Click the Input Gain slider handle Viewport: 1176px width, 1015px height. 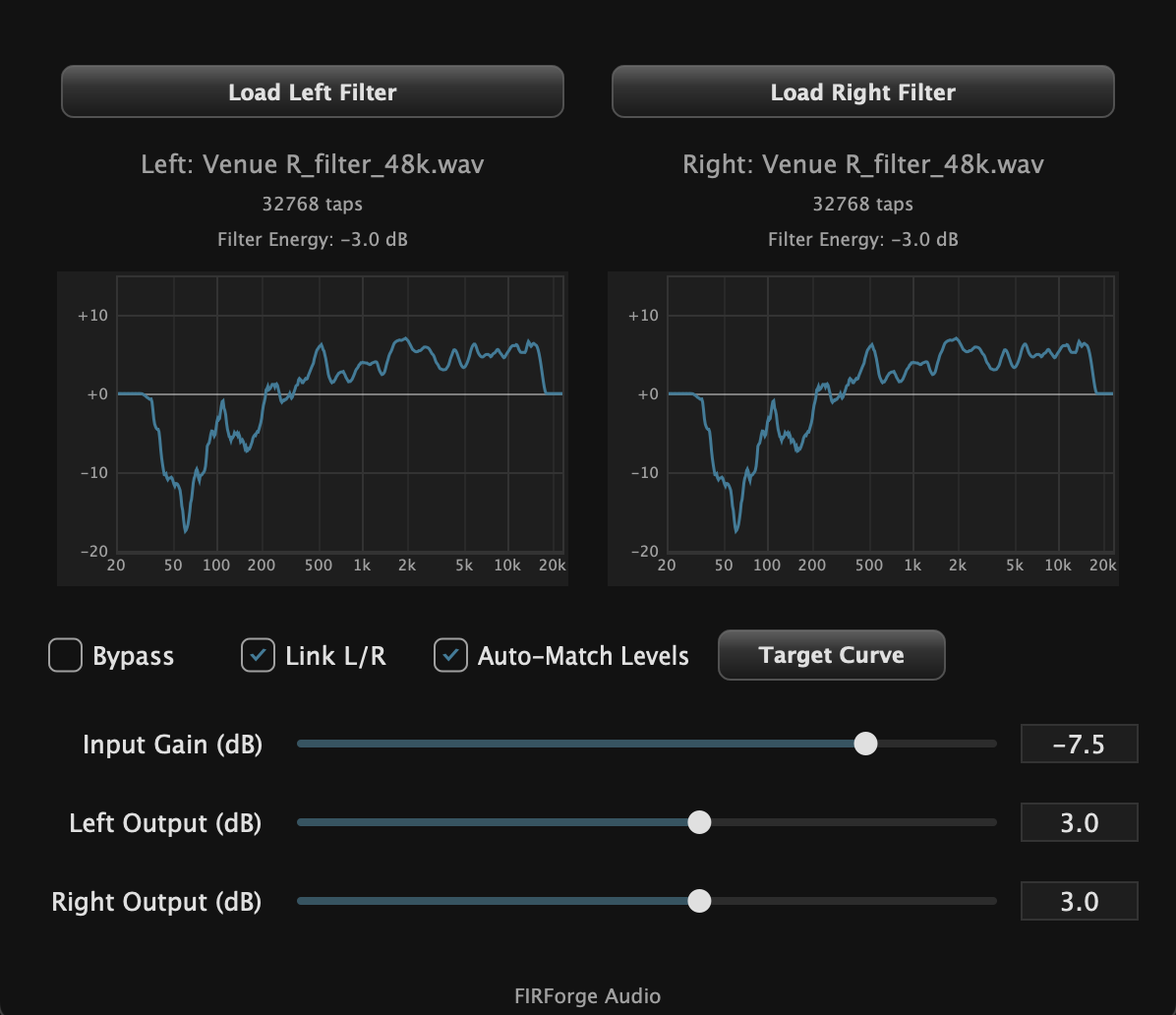tap(865, 744)
